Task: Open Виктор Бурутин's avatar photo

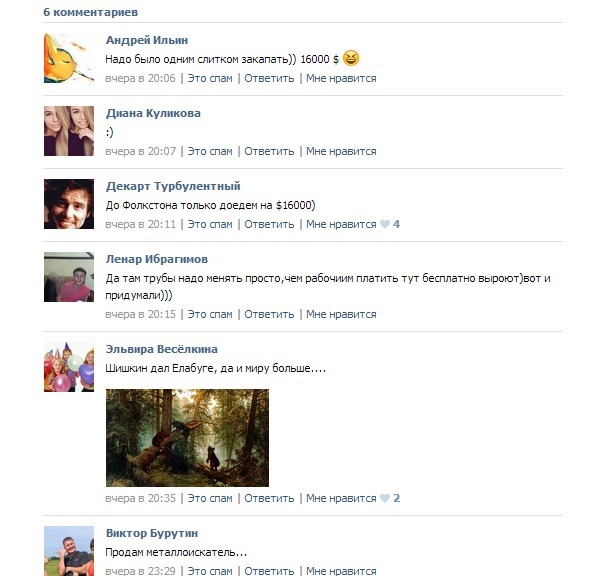Action: point(69,551)
